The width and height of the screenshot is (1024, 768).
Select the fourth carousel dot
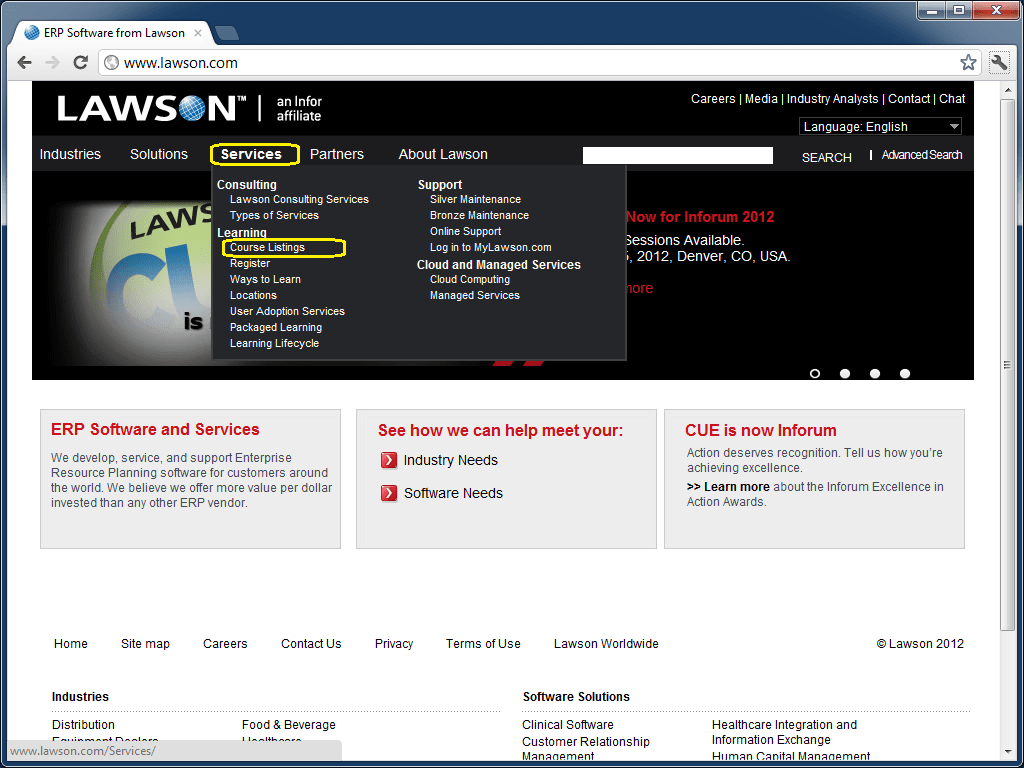coord(904,373)
